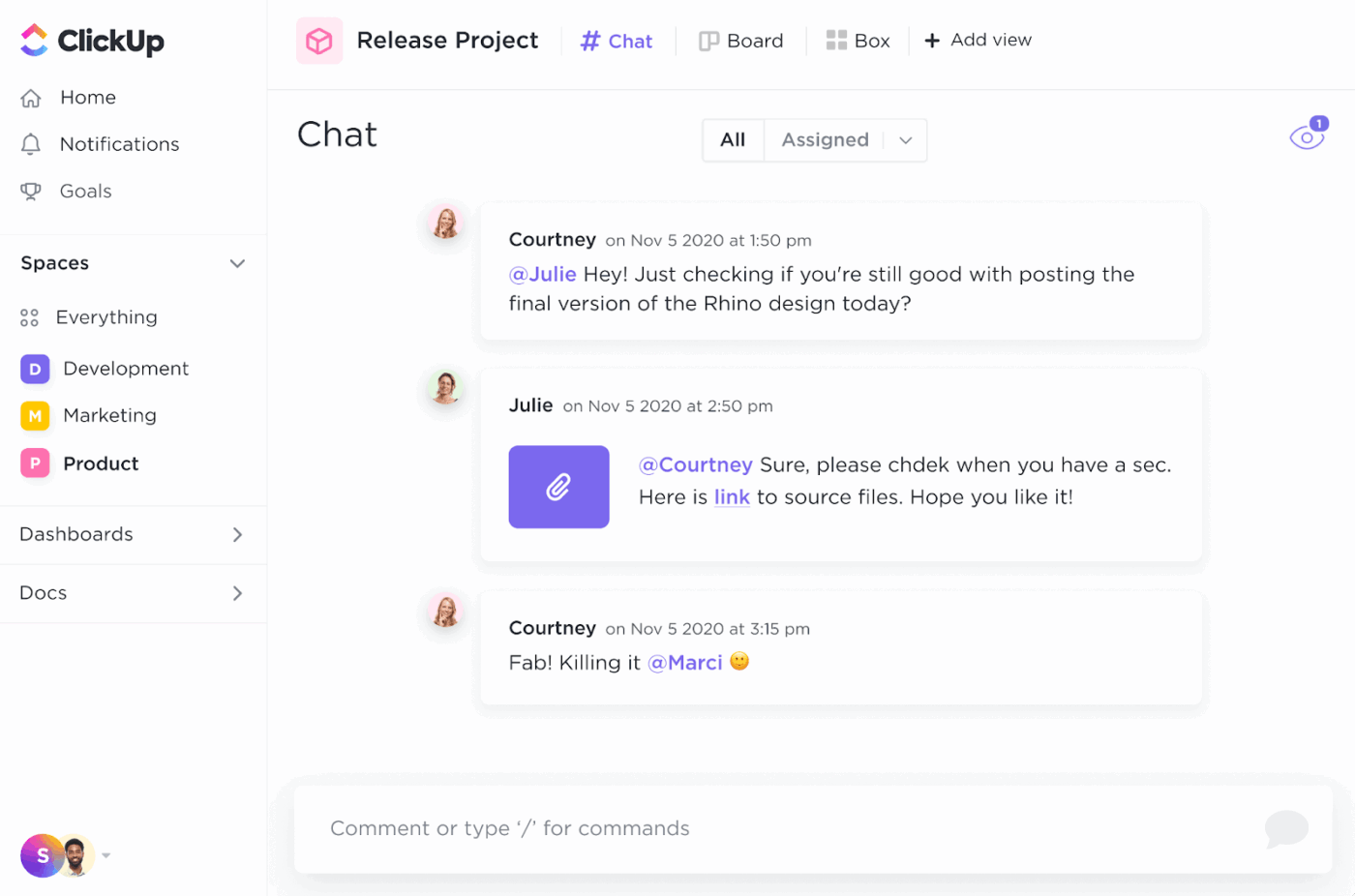The height and width of the screenshot is (896, 1355).
Task: Open the Marketing space icon
Action: pos(34,415)
